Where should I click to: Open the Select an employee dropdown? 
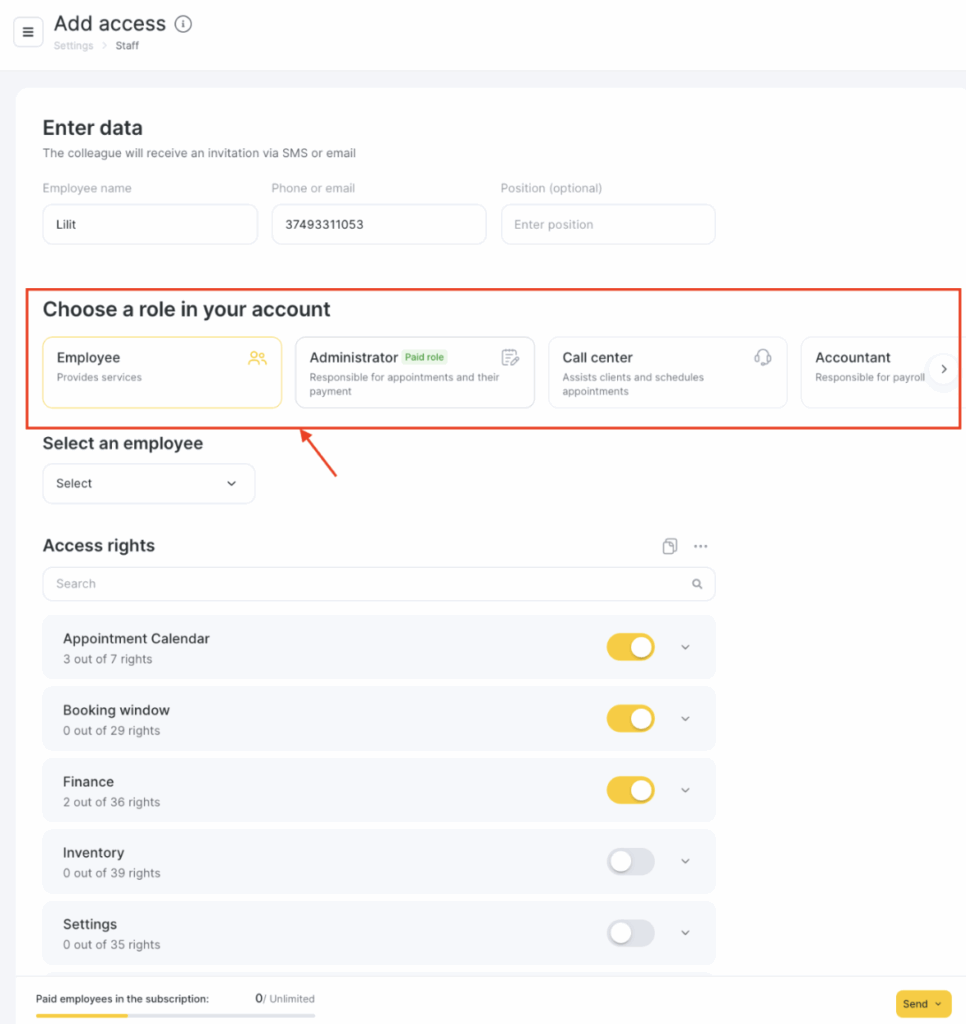click(149, 483)
